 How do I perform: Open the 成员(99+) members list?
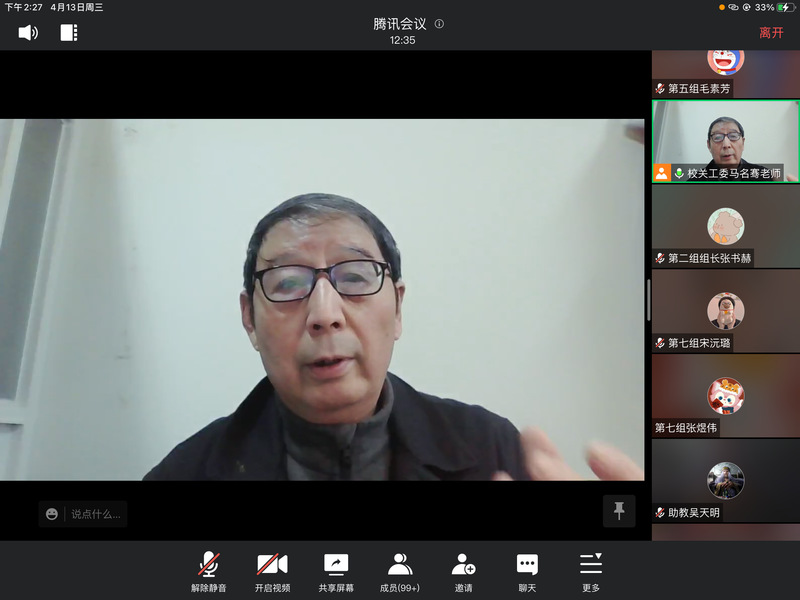click(x=400, y=571)
